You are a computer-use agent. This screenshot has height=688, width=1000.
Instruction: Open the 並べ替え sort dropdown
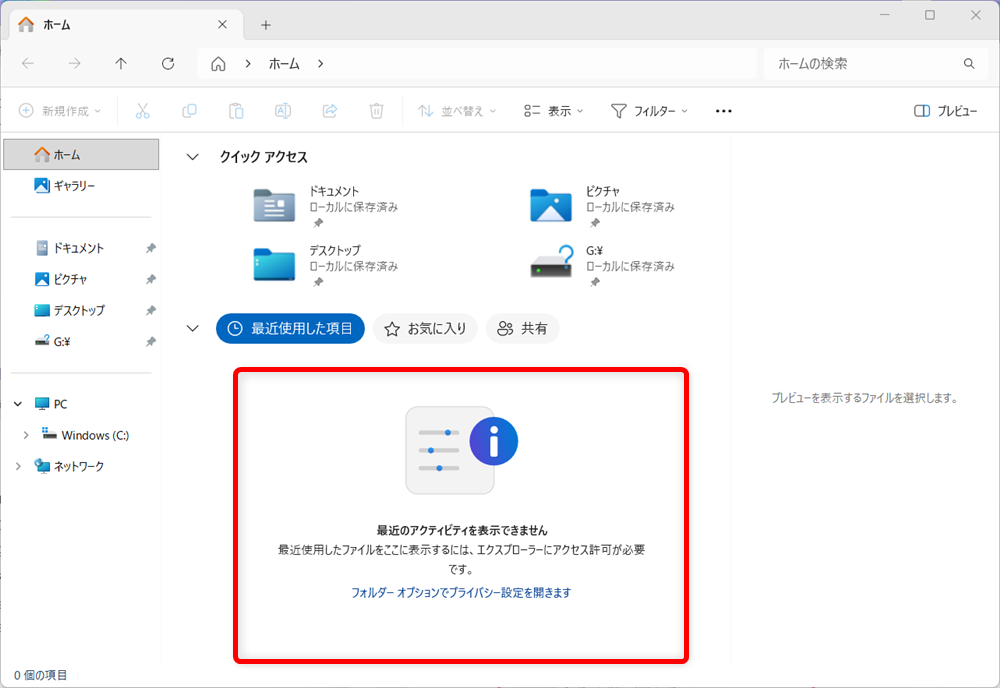pos(457,111)
